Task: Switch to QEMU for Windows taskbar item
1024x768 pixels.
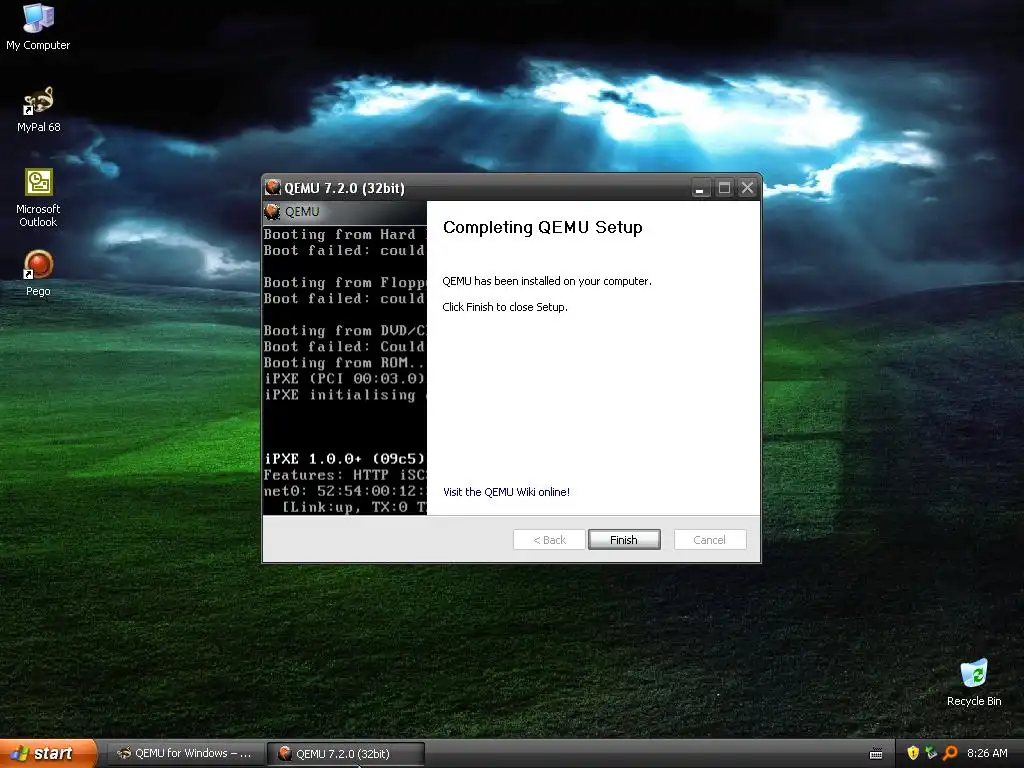Action: click(185, 754)
